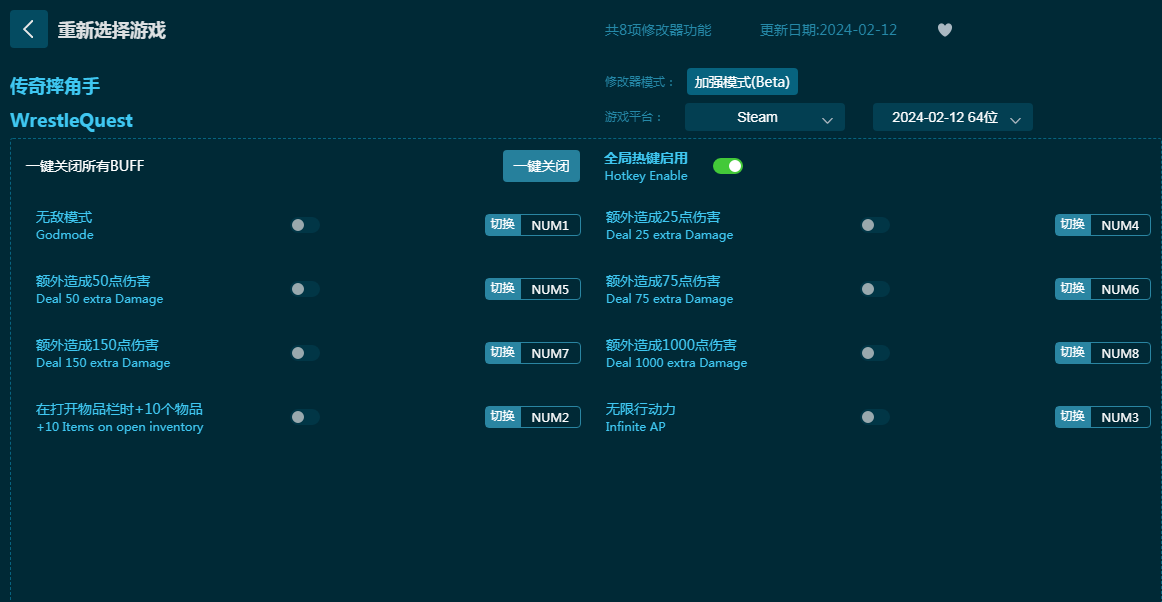Click the NUM3 hotkey field
The width and height of the screenshot is (1162, 602).
pos(1120,417)
